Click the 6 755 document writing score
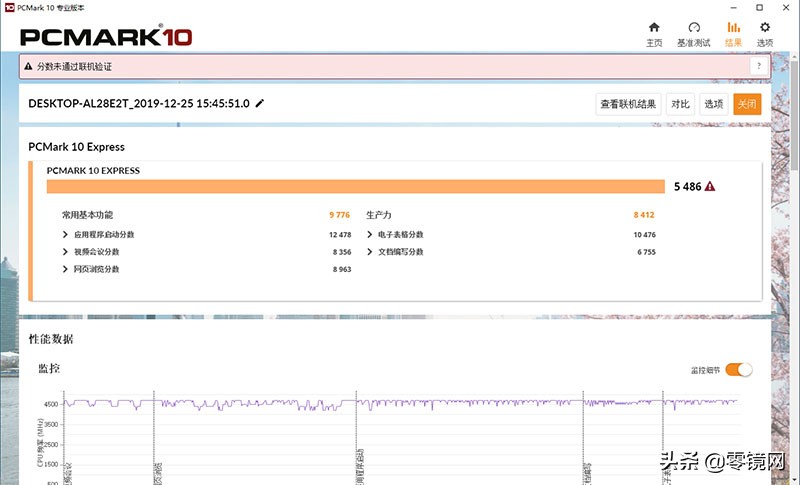The height and width of the screenshot is (485, 800). point(646,252)
